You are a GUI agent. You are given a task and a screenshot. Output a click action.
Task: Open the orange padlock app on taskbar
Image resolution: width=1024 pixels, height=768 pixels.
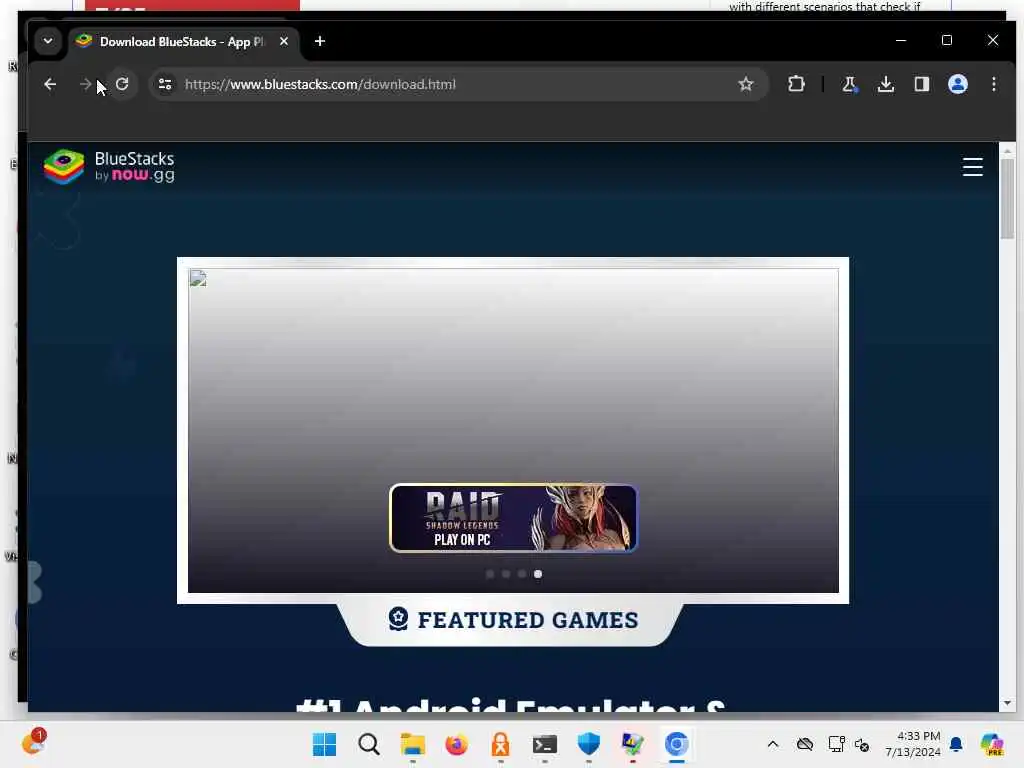(x=501, y=744)
